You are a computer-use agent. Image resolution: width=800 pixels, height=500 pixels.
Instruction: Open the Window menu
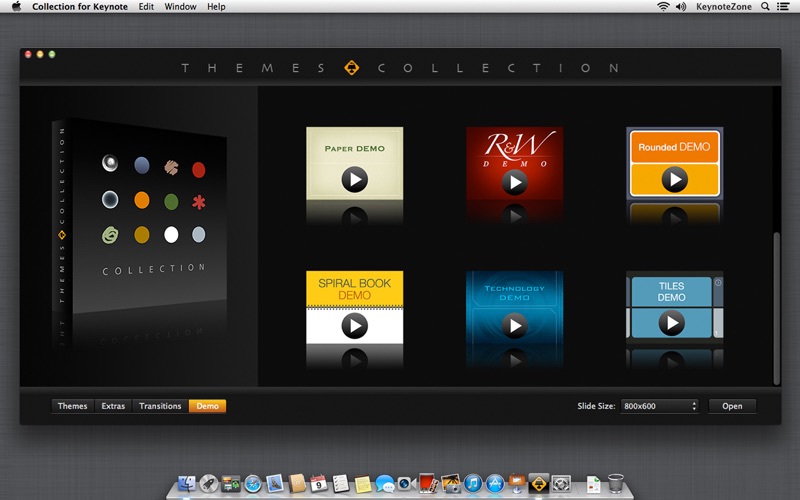180,7
